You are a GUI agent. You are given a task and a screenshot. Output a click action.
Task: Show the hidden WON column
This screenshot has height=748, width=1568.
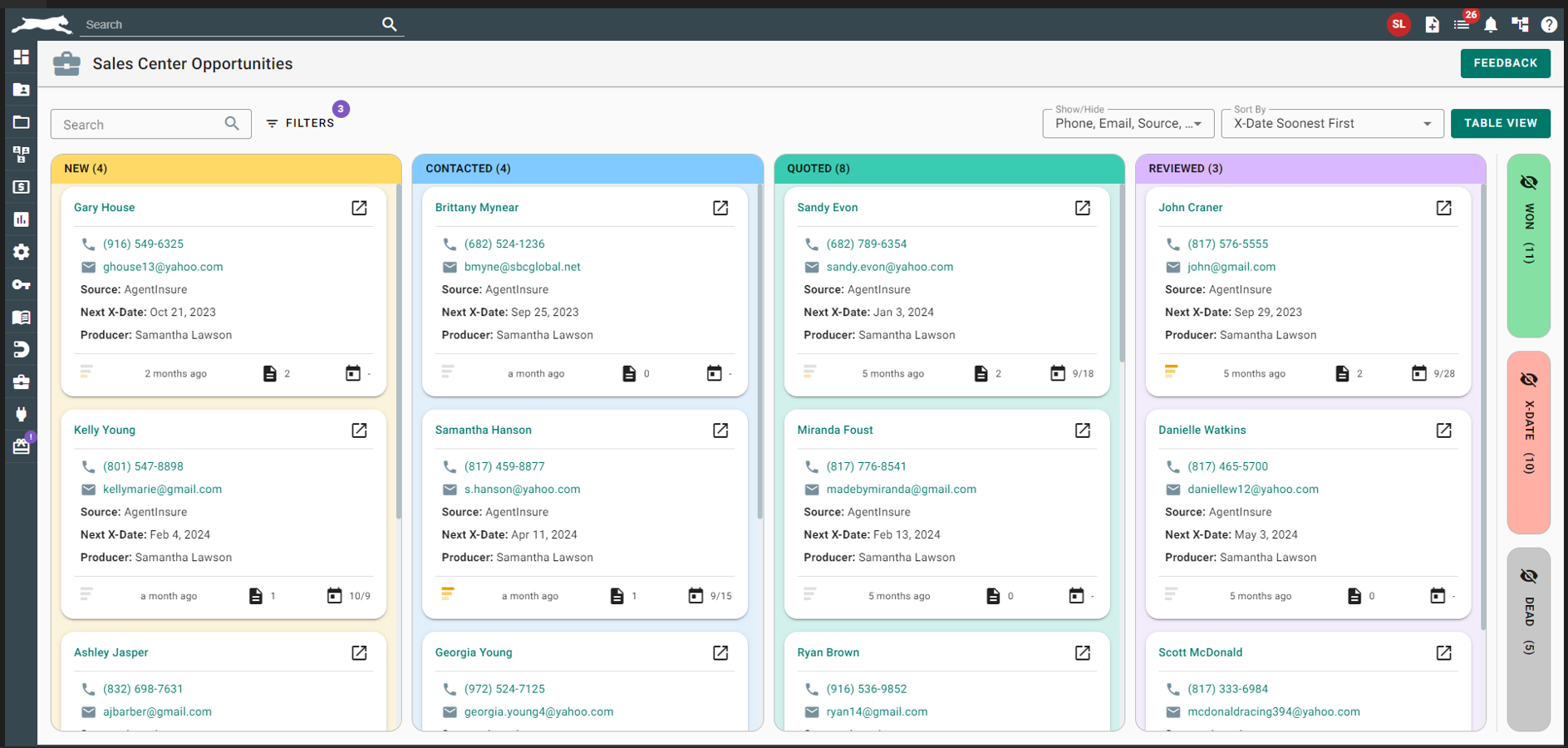click(1528, 183)
